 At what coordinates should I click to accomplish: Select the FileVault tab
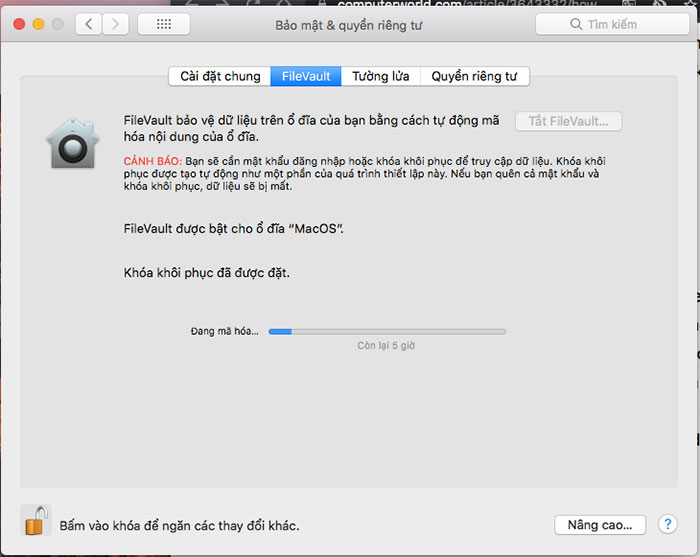click(x=306, y=76)
